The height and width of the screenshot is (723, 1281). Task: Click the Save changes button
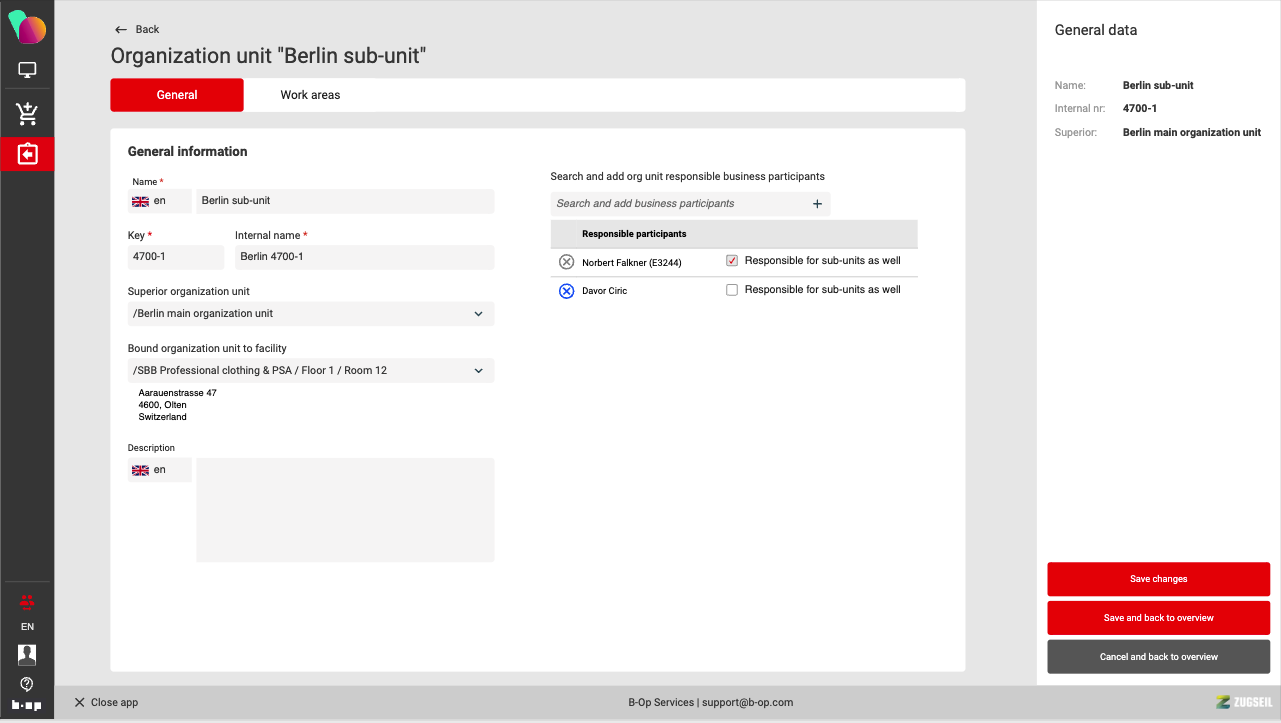1158,579
